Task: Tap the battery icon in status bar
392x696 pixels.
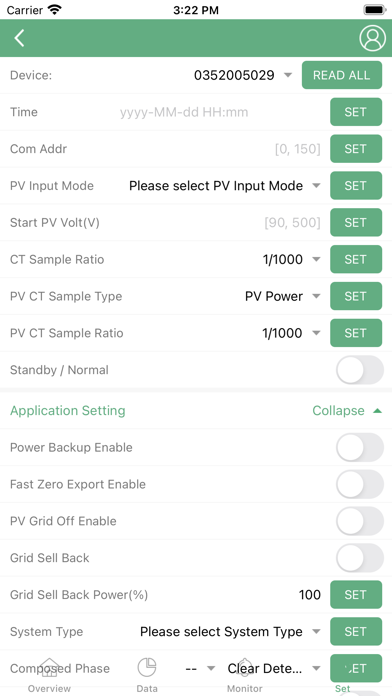Action: pyautogui.click(x=375, y=10)
